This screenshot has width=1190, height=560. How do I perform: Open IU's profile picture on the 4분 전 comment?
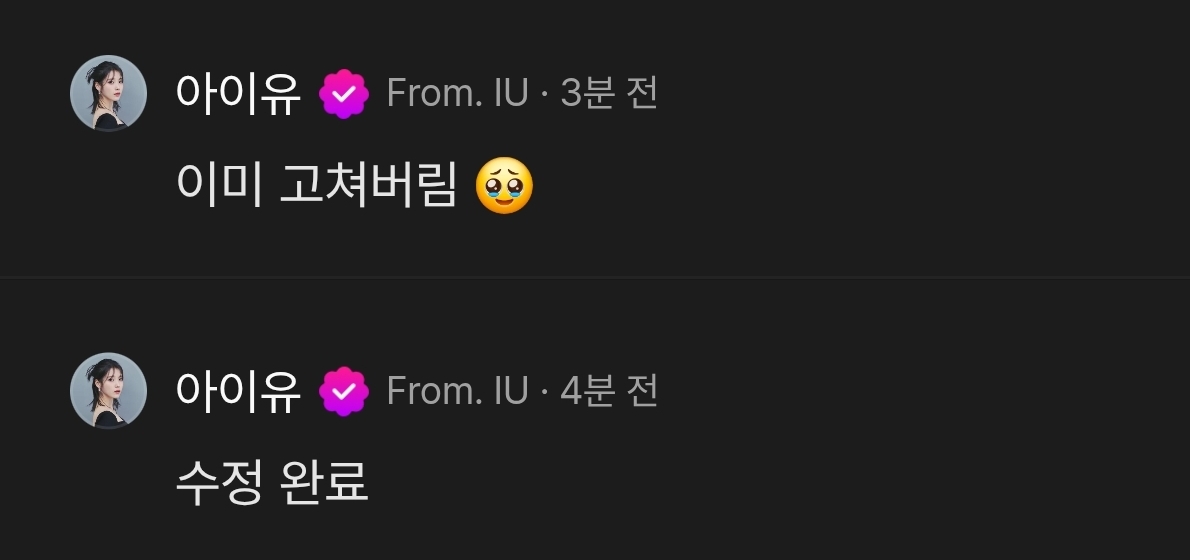[109, 390]
